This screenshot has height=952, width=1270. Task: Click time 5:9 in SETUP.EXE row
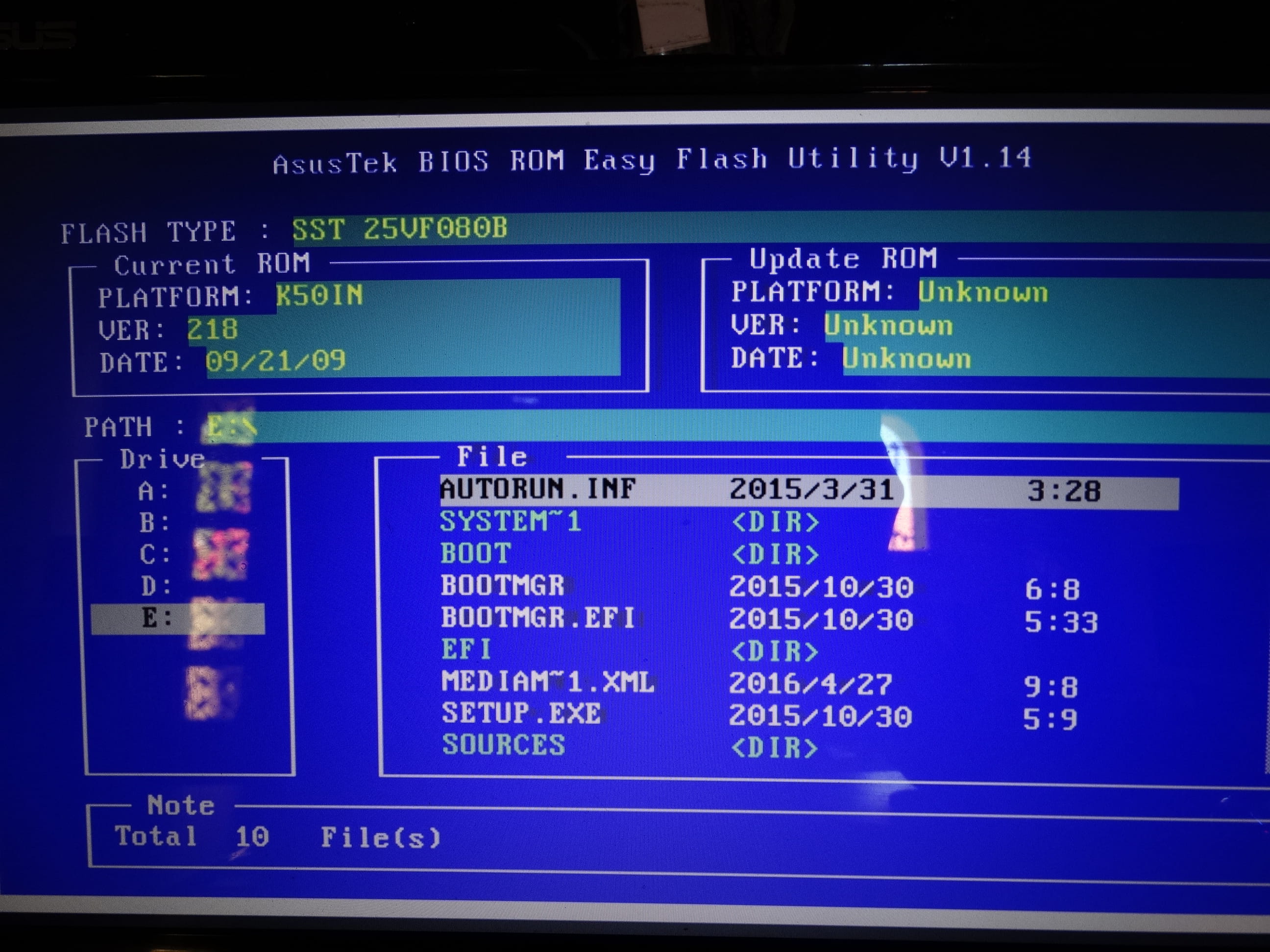pos(1050,719)
